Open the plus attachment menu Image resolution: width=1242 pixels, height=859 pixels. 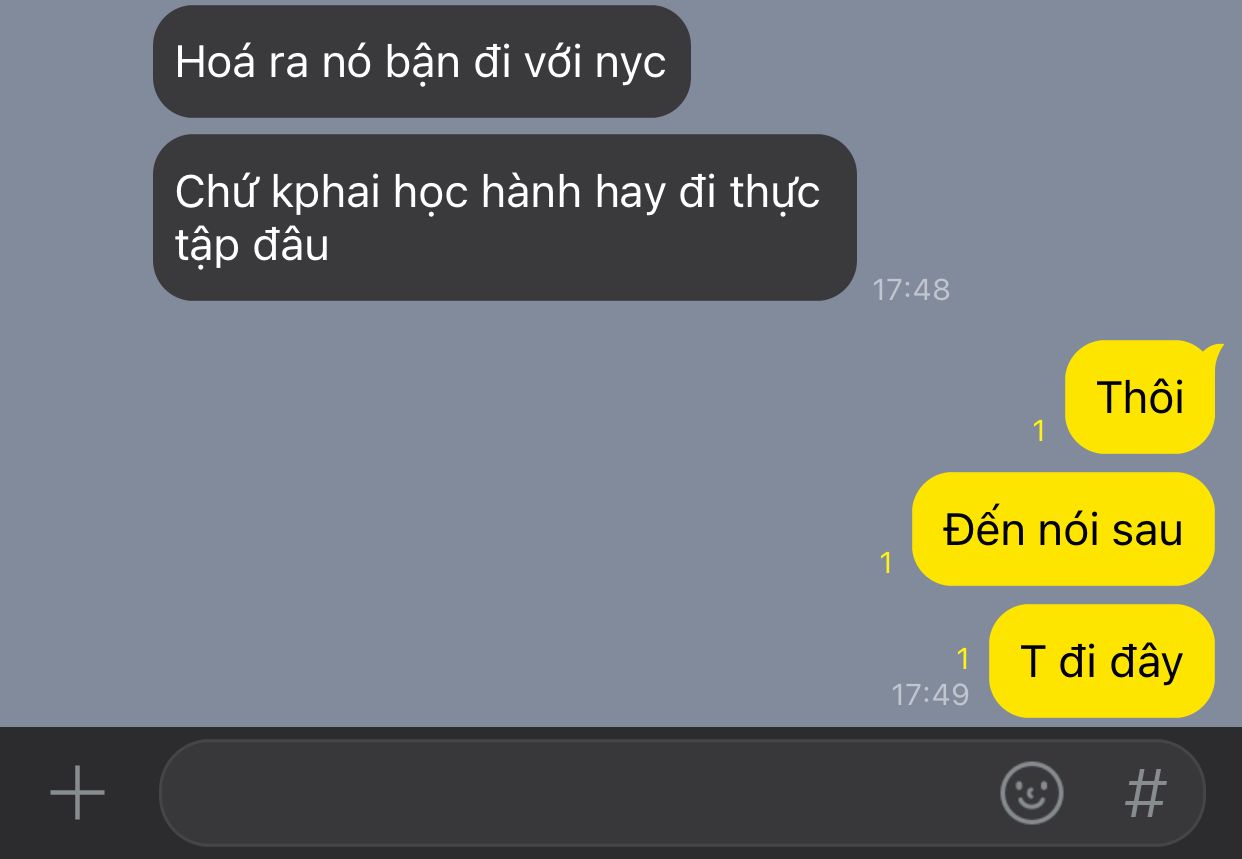point(77,793)
